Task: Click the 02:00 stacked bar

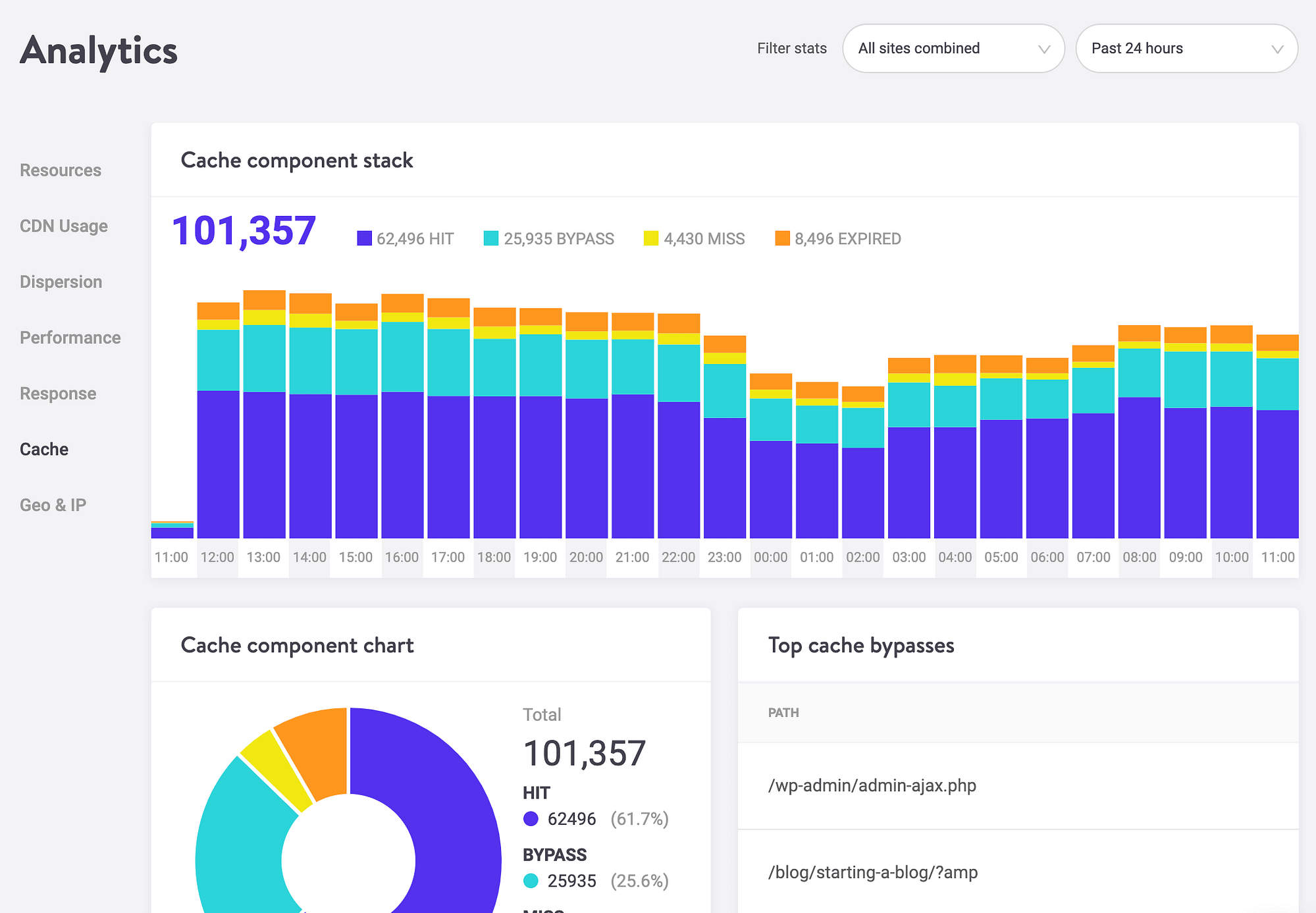Action: tap(863, 463)
